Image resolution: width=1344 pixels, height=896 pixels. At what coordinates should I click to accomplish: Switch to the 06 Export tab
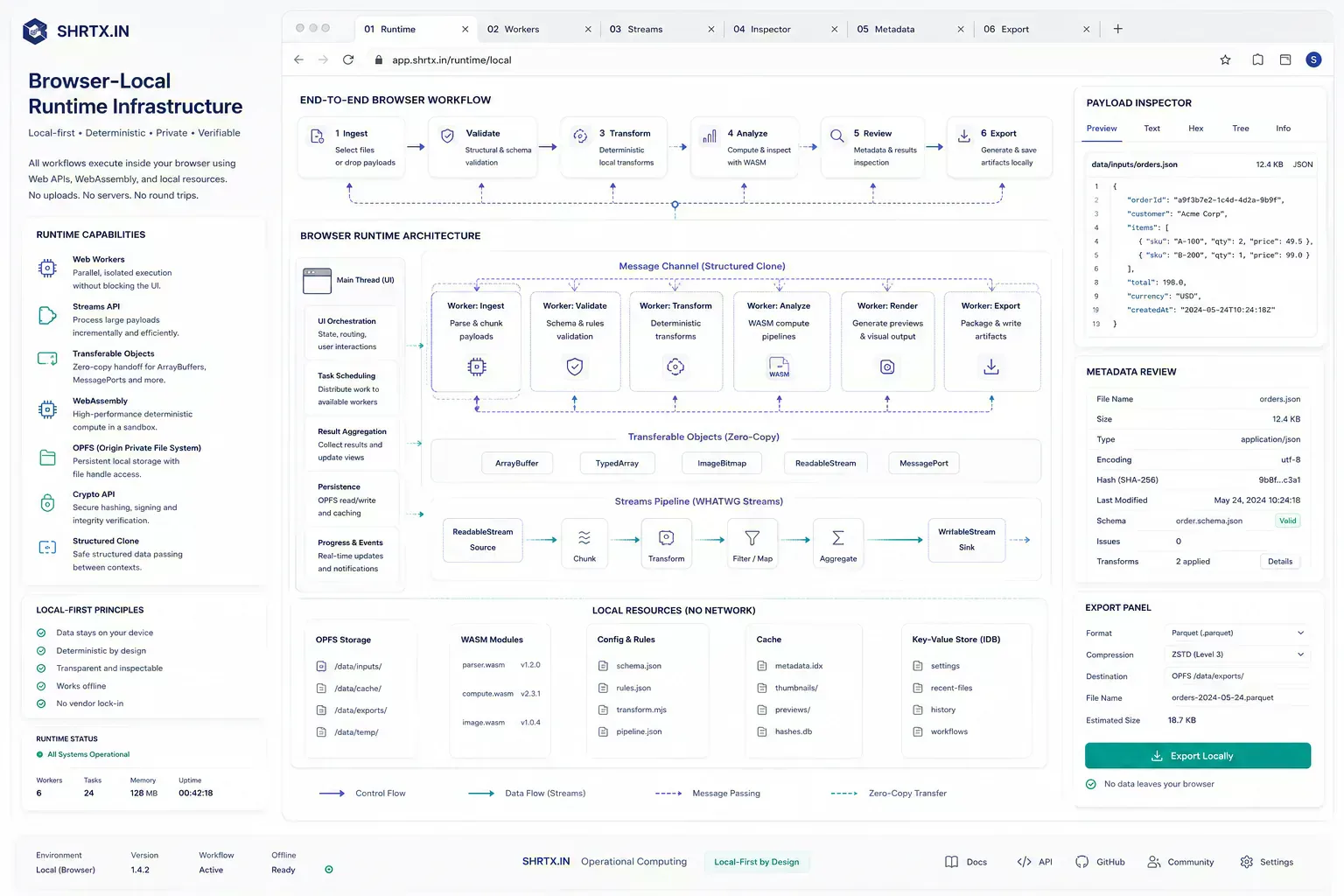point(1038,29)
